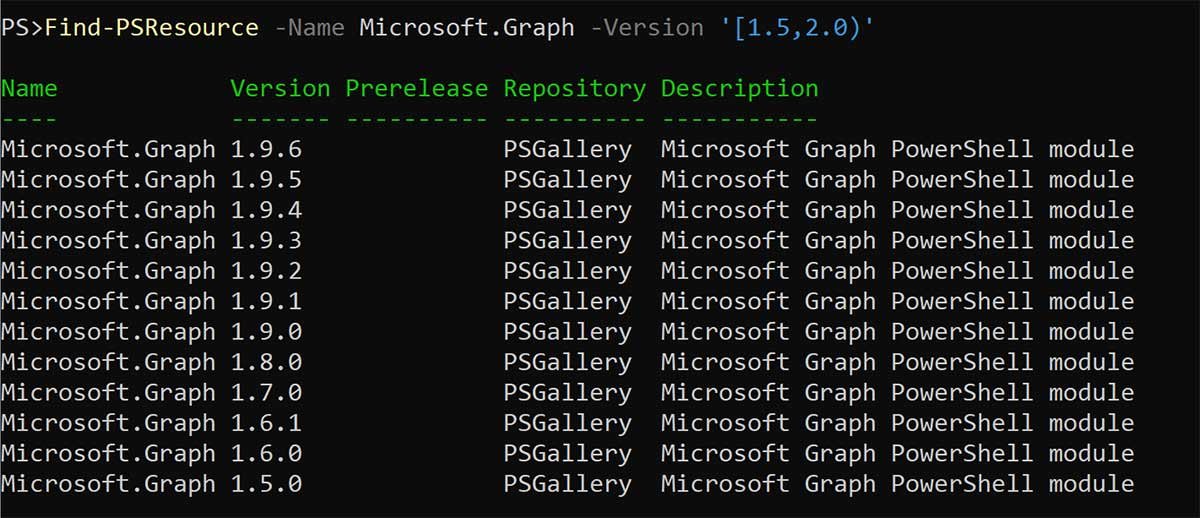Click the Version column header

coord(280,88)
